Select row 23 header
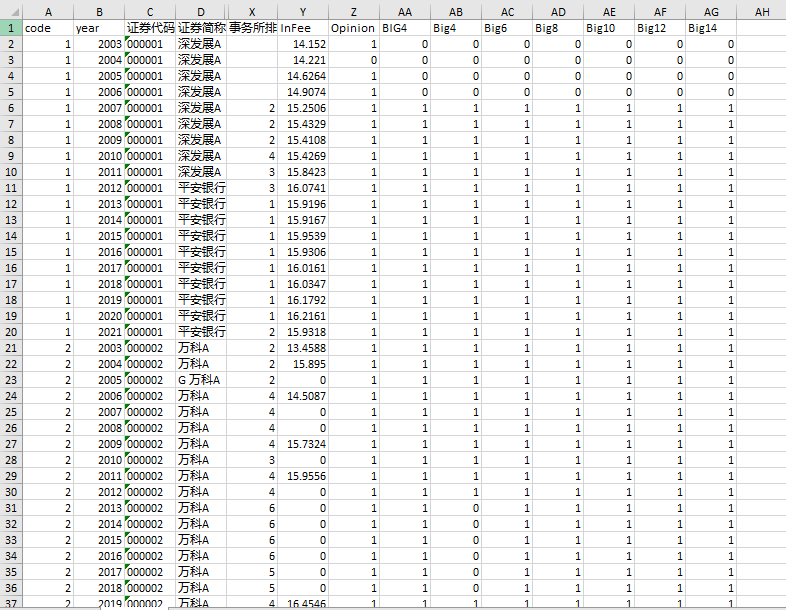The height and width of the screenshot is (610, 786). [x=10, y=380]
